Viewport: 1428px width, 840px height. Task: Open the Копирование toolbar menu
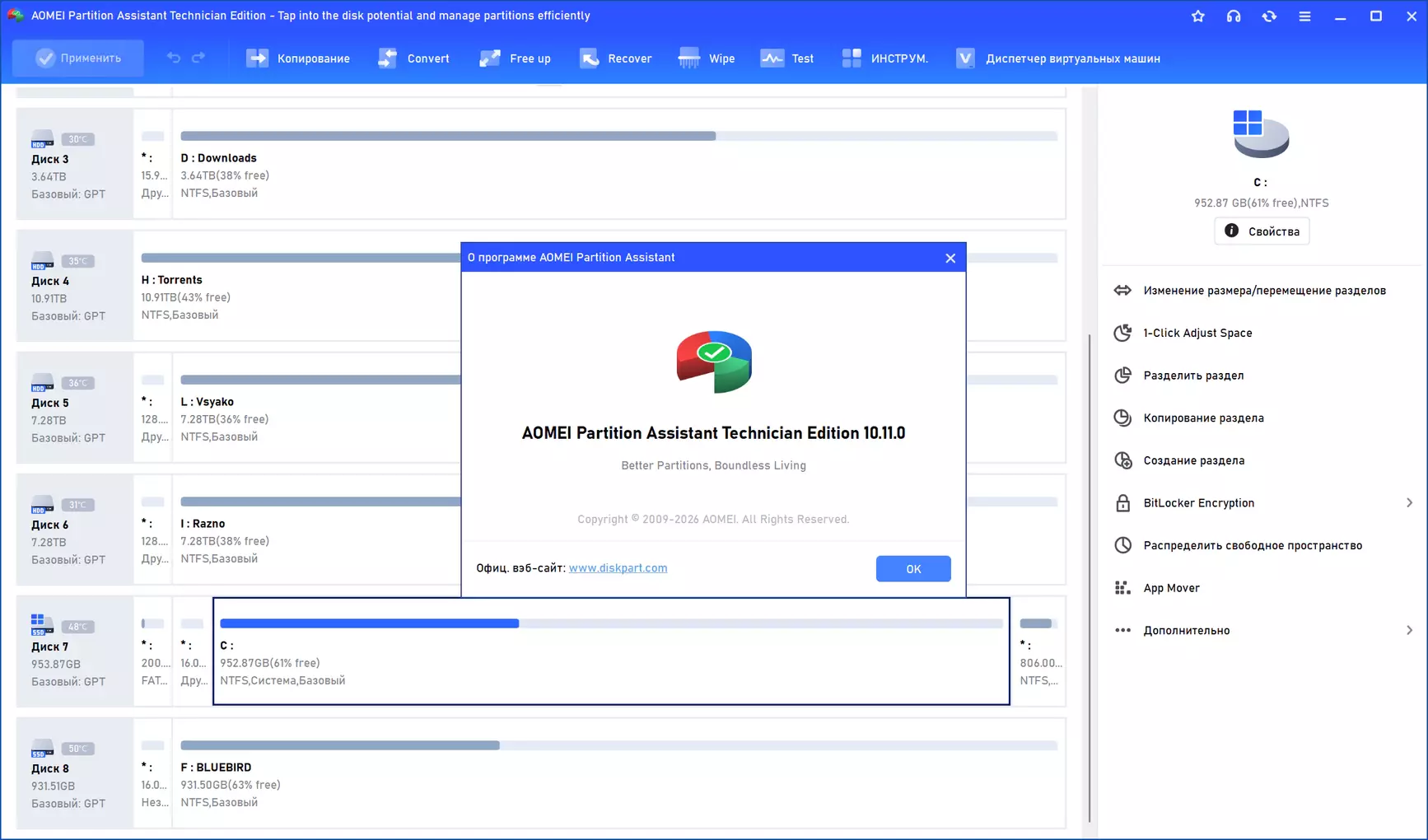(298, 58)
